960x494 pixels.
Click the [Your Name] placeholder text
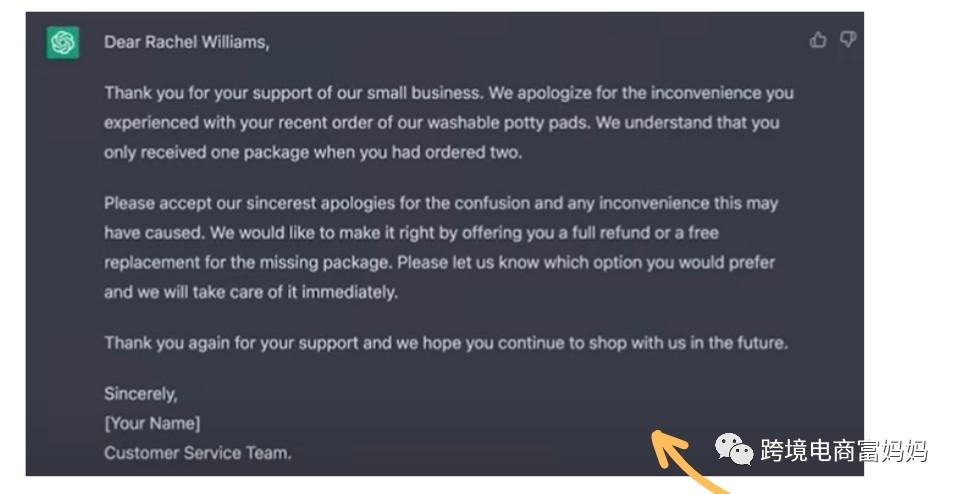(x=152, y=424)
